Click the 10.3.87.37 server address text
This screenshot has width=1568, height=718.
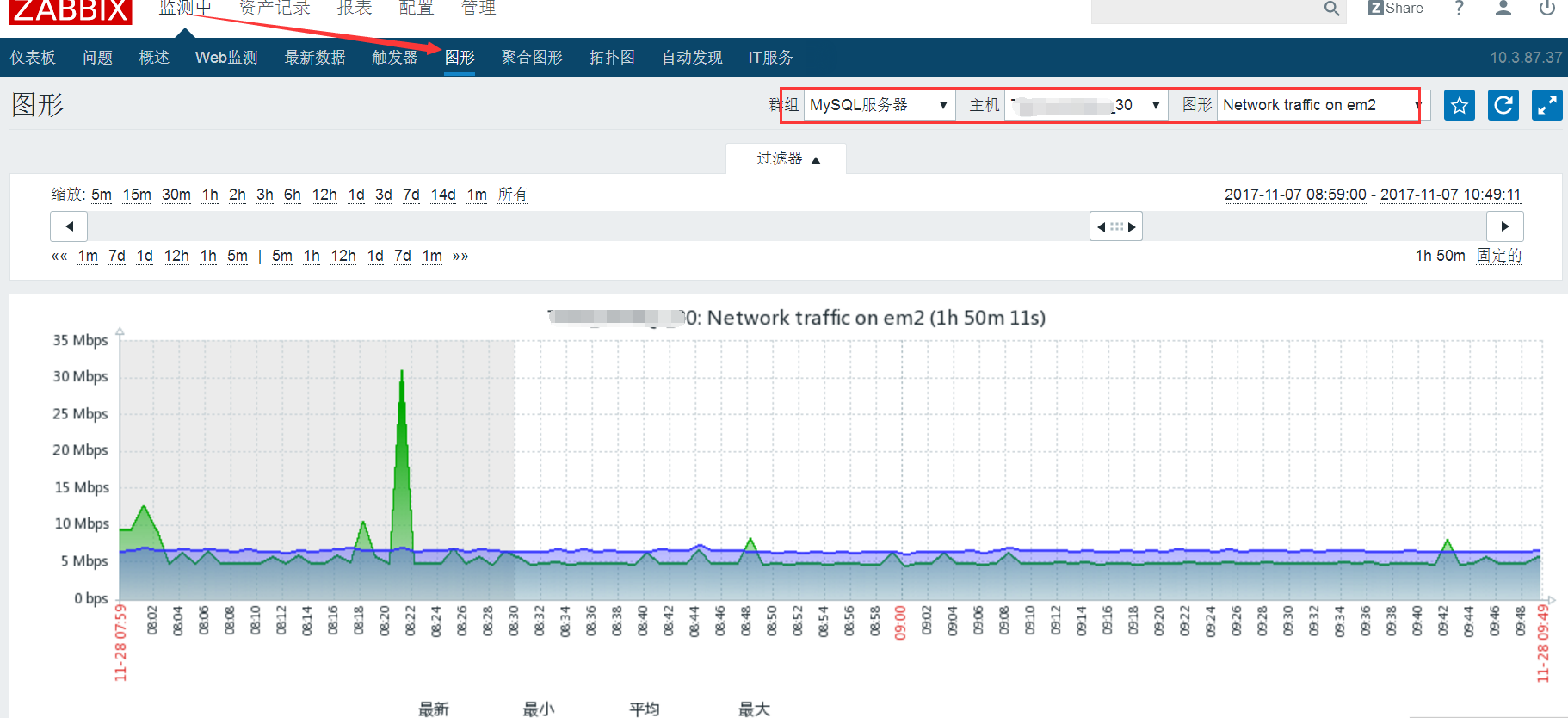click(x=1527, y=58)
